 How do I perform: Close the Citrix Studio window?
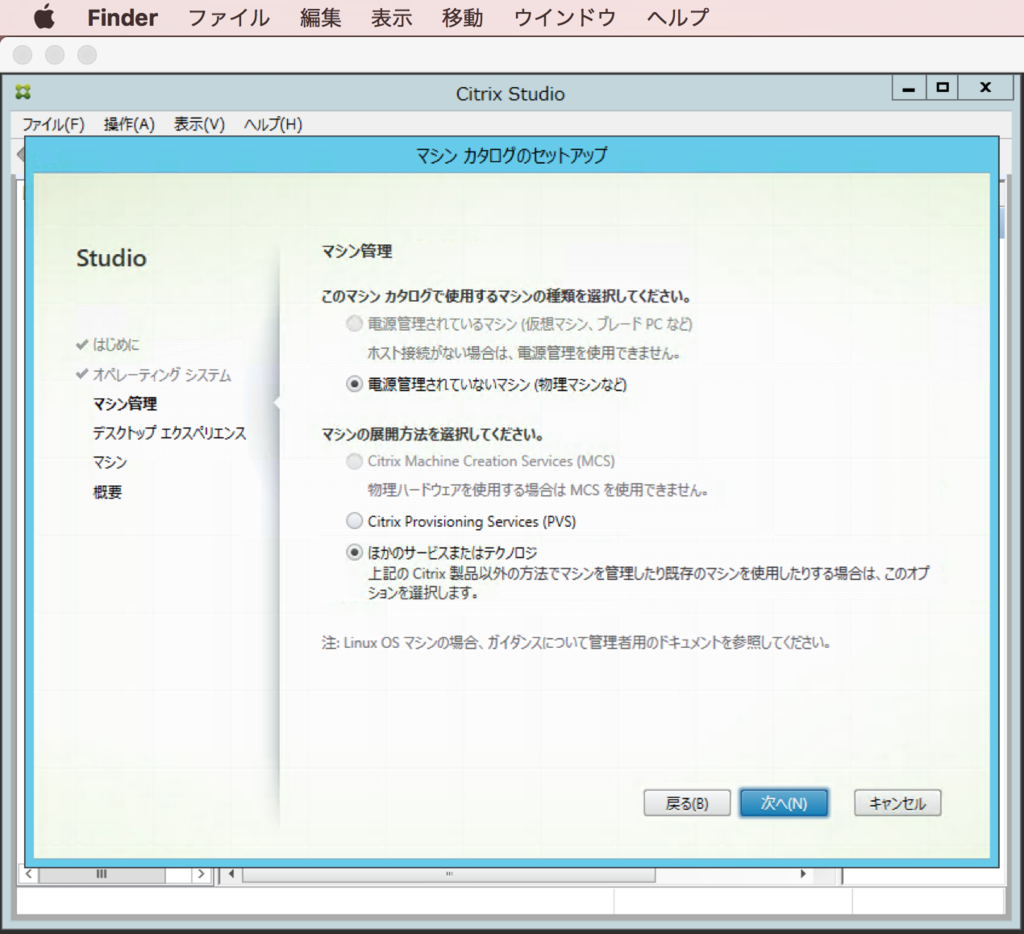[x=985, y=88]
